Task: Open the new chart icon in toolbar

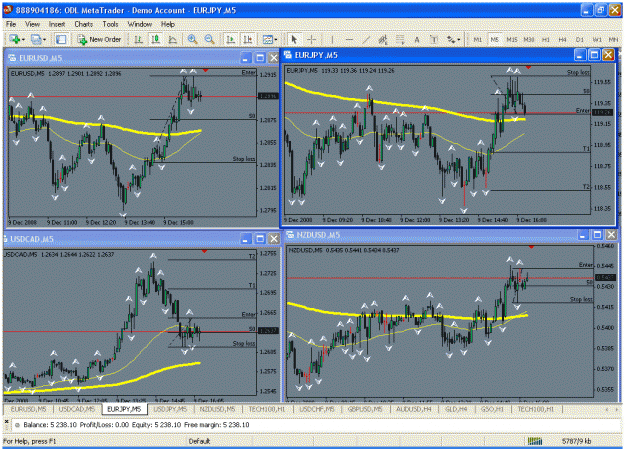Action: (x=15, y=39)
